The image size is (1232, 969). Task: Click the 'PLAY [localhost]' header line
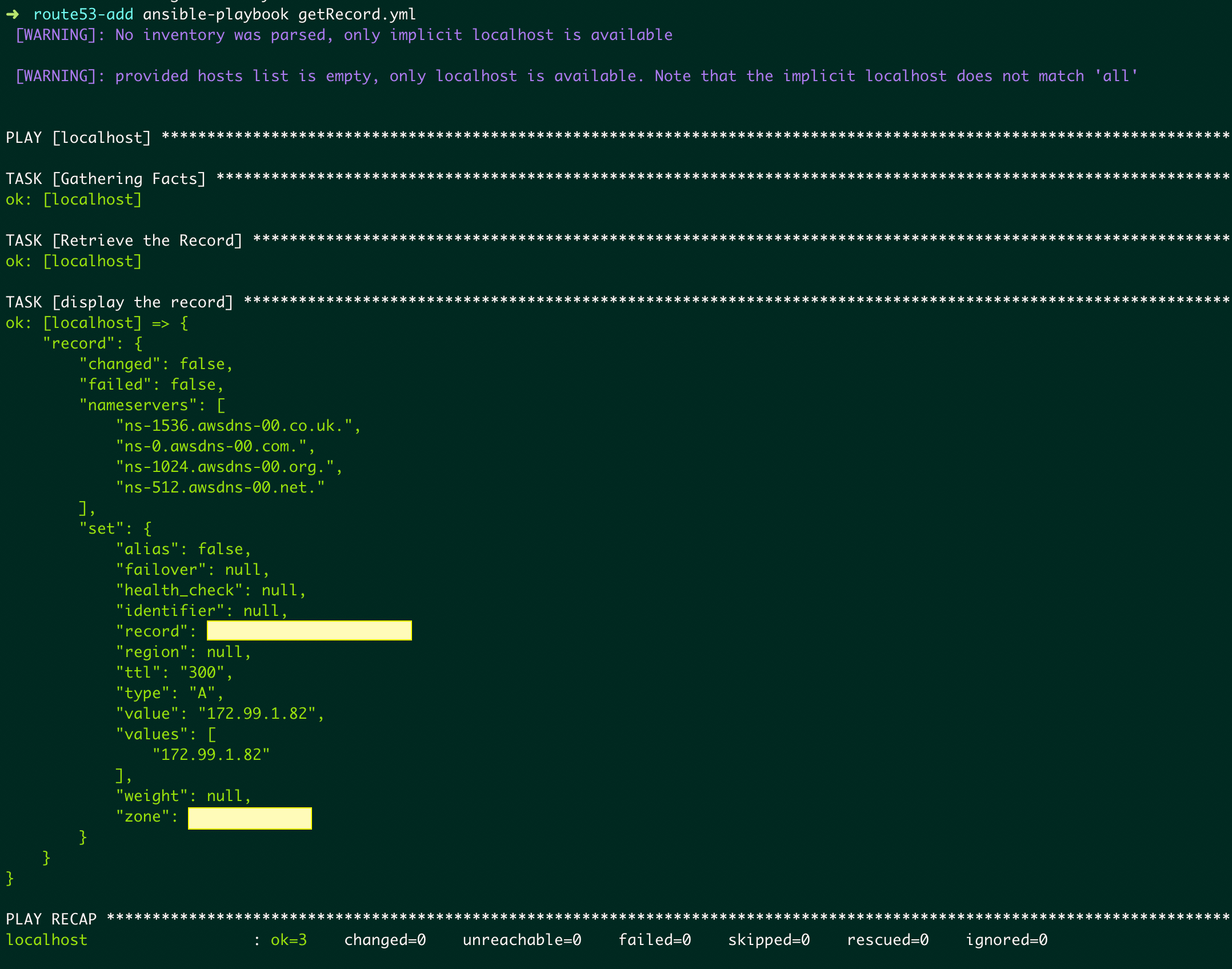(617, 138)
